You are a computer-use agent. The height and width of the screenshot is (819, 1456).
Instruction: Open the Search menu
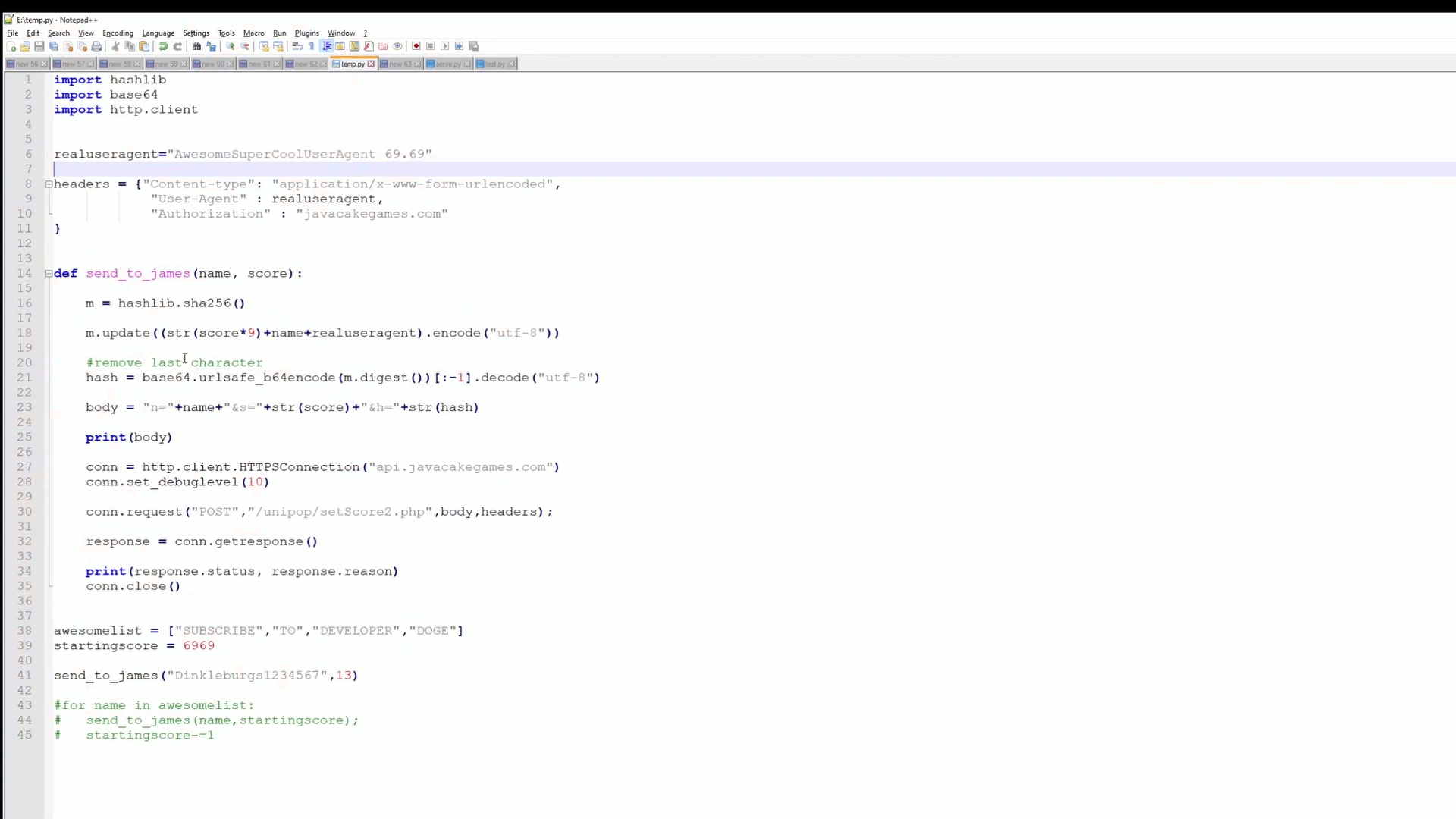[58, 33]
